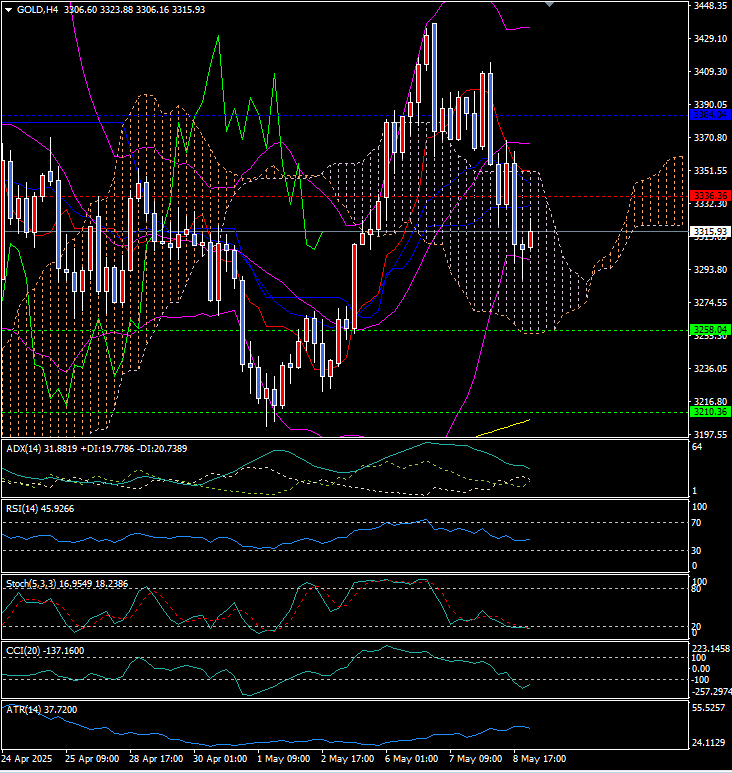This screenshot has width=732, height=773.
Task: Click the 3236.05 price scale value
Action: (x=710, y=369)
